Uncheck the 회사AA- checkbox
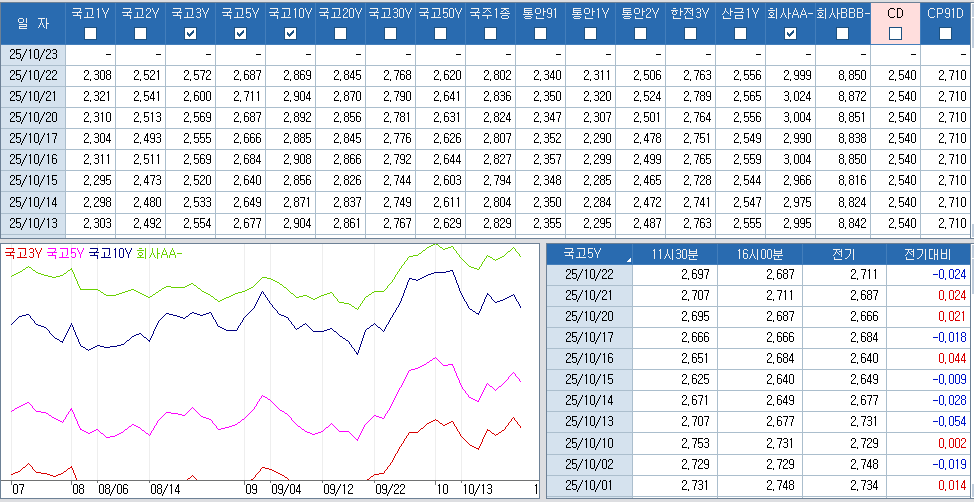 (x=791, y=34)
